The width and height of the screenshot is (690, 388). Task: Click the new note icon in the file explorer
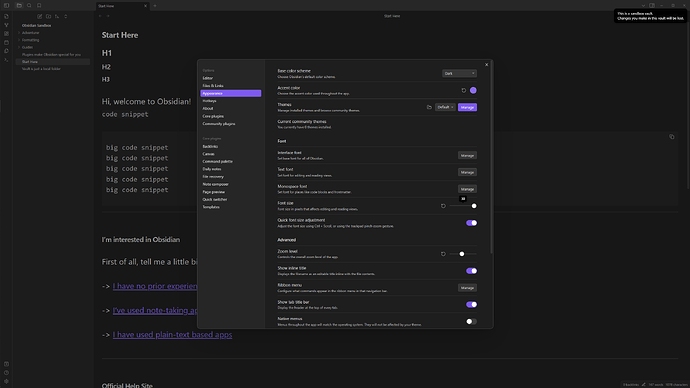tap(40, 16)
